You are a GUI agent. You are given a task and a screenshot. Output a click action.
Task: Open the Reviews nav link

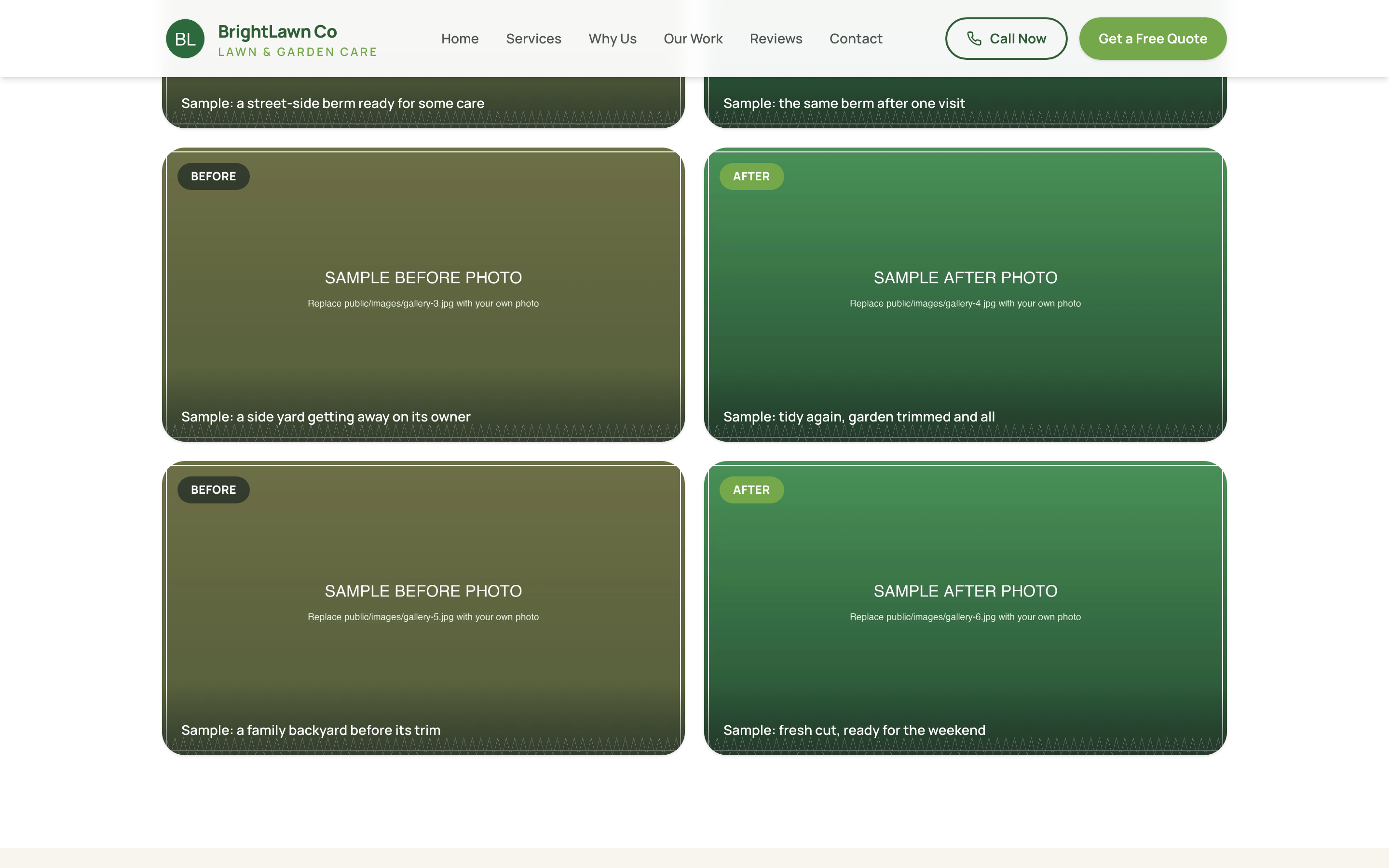776,39
